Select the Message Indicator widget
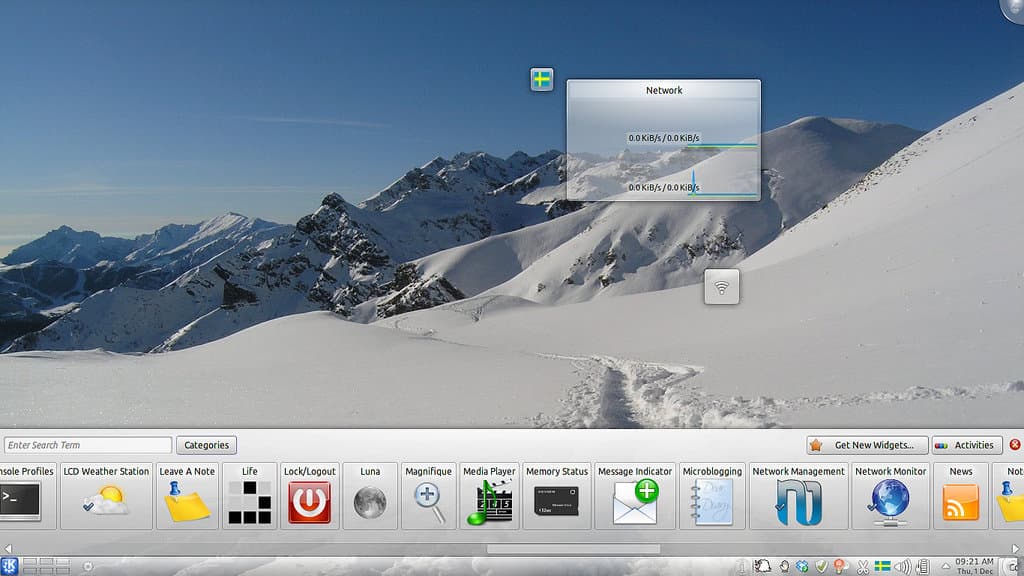 635,496
